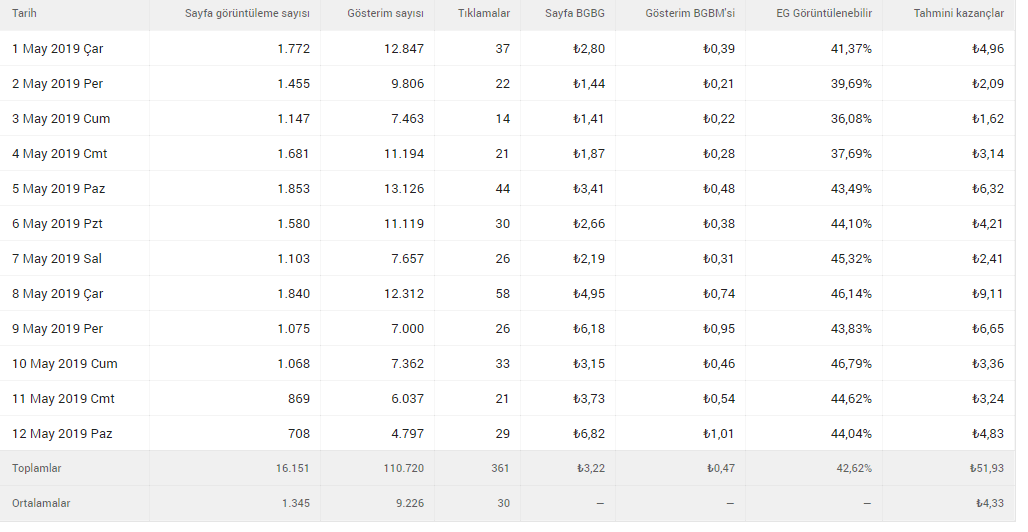This screenshot has width=1028, height=532.
Task: Click the 8 May 2019 Çar date cell
Action: pyautogui.click(x=58, y=294)
